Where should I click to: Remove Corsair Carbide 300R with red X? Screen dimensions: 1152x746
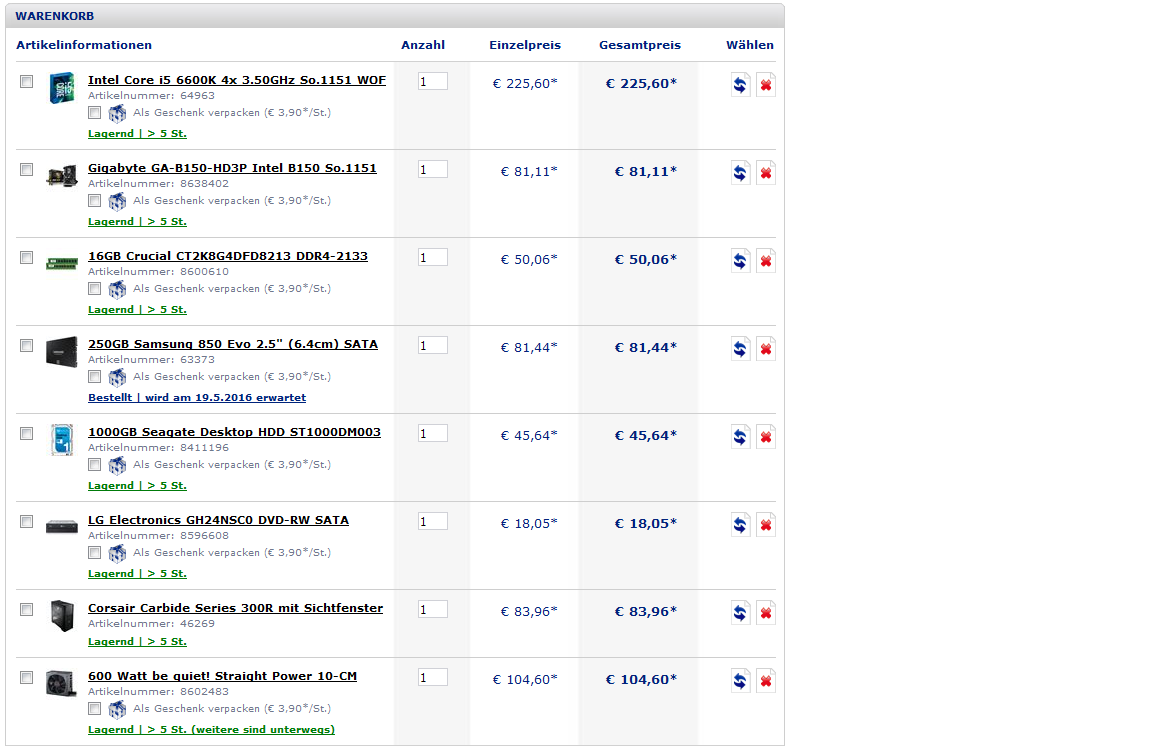766,613
